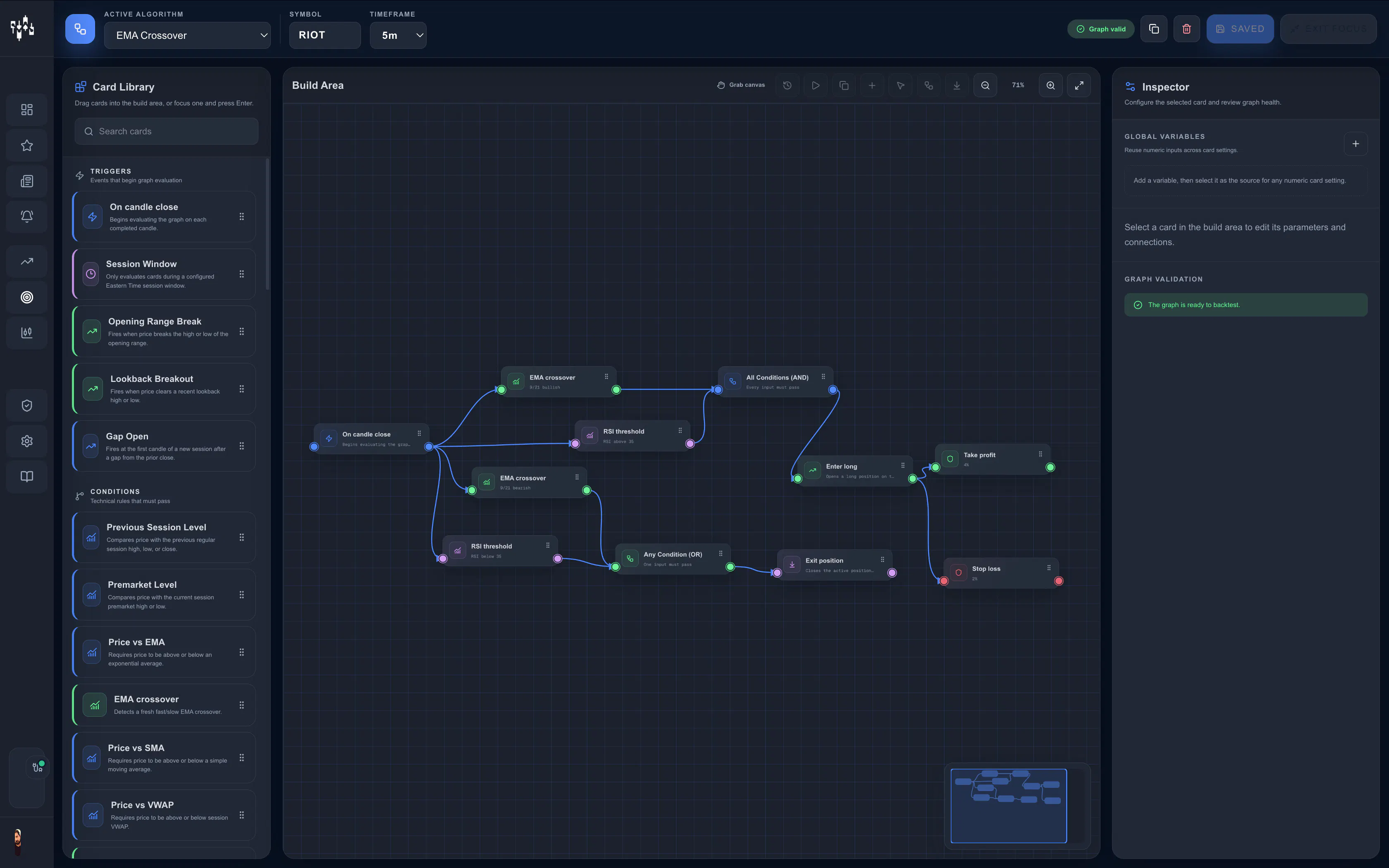This screenshot has height=868, width=1389.
Task: Open the shield check icon in sidebar
Action: (x=27, y=406)
